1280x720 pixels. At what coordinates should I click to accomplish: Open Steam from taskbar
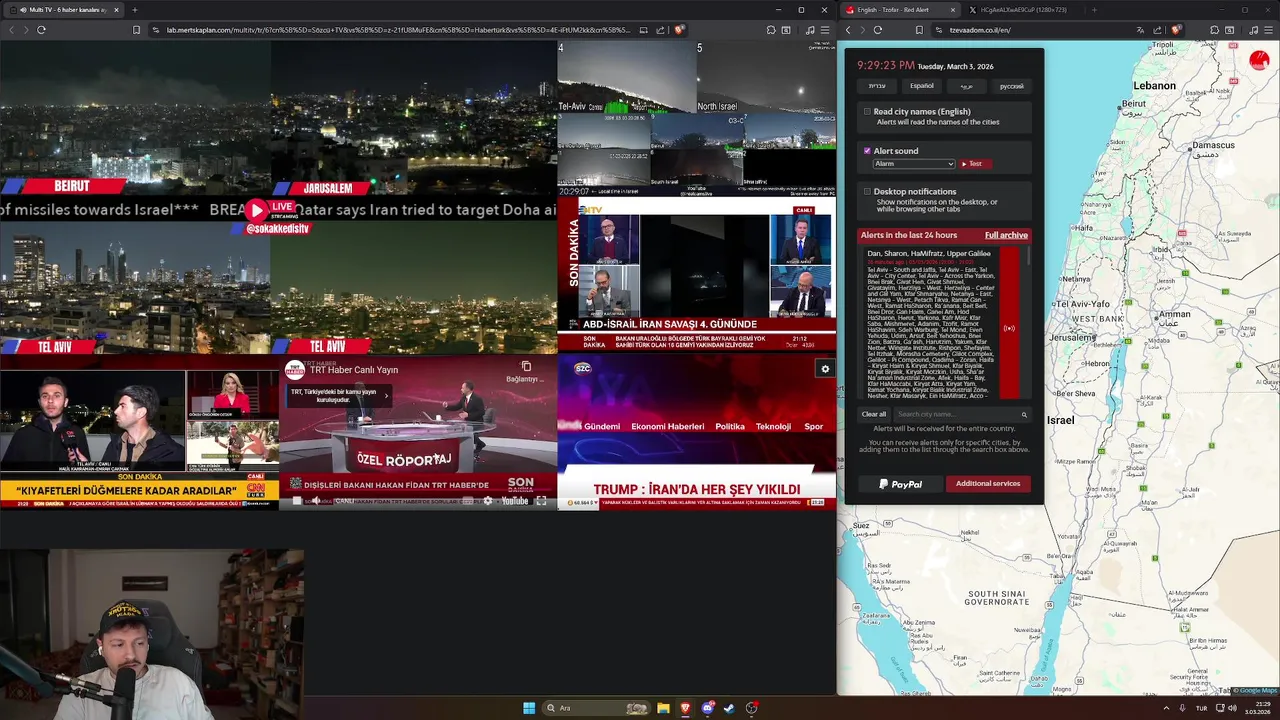click(729, 708)
